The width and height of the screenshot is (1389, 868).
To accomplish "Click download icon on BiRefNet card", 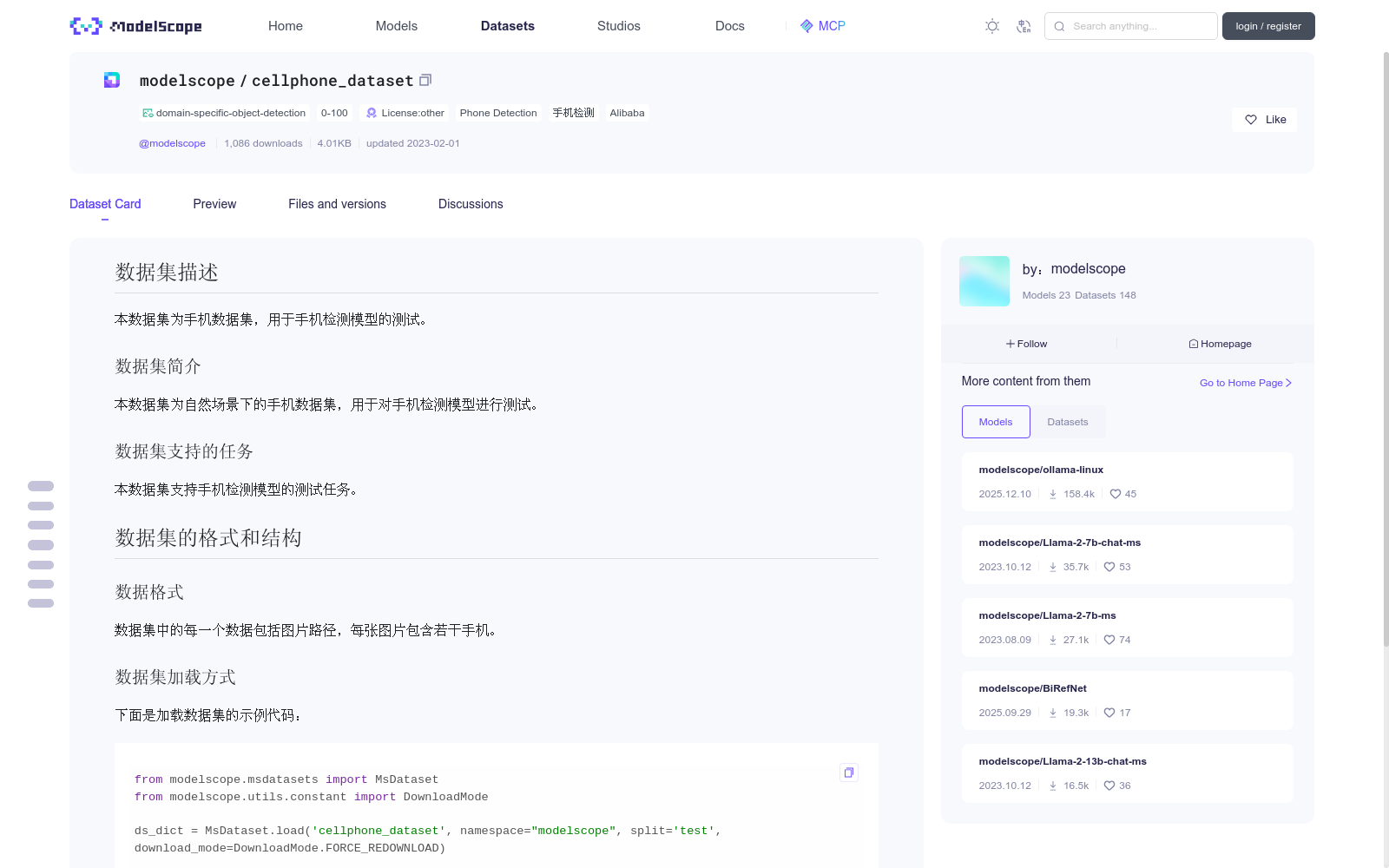I will tap(1053, 713).
